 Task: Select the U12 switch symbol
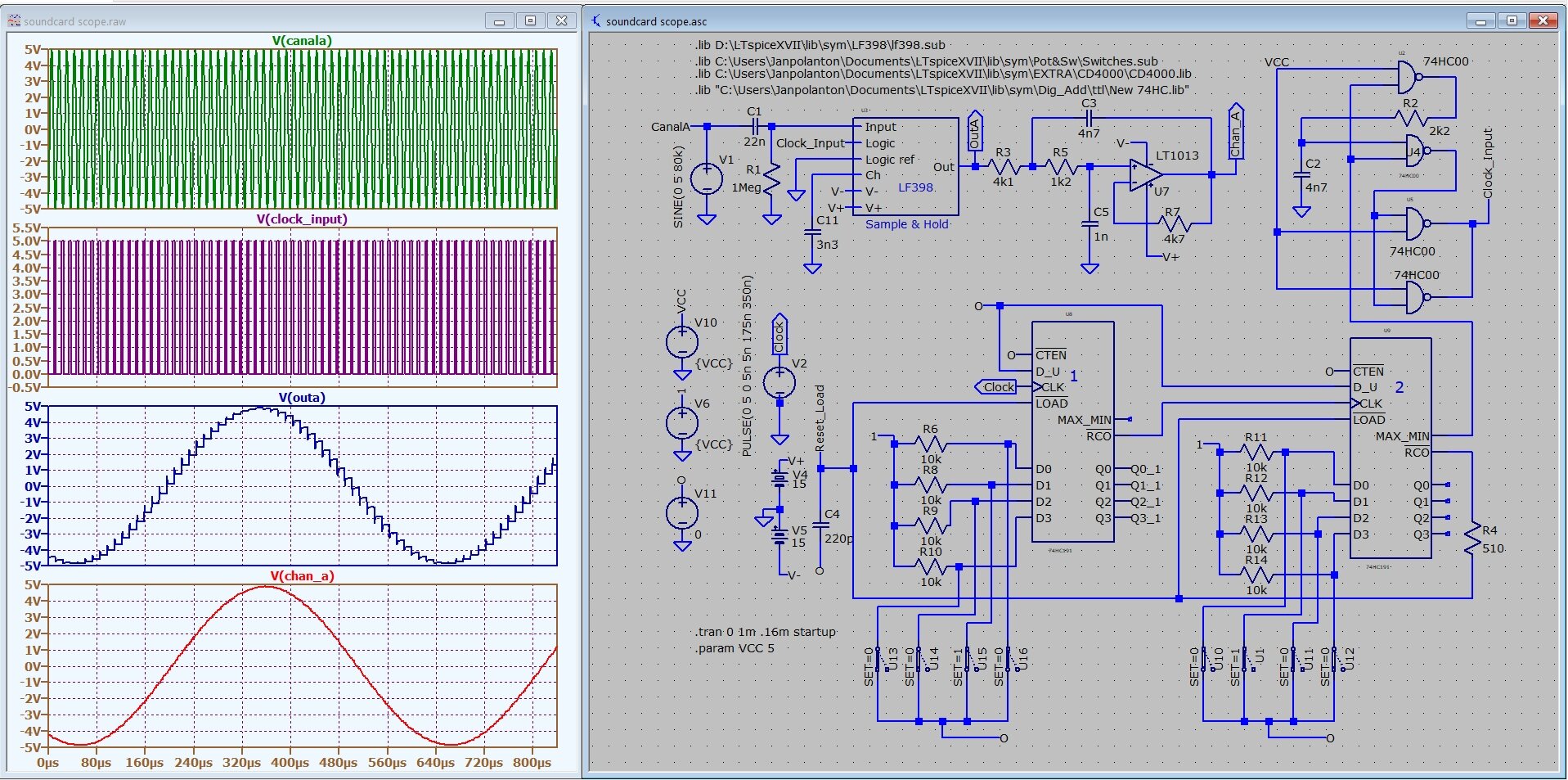[x=1336, y=660]
